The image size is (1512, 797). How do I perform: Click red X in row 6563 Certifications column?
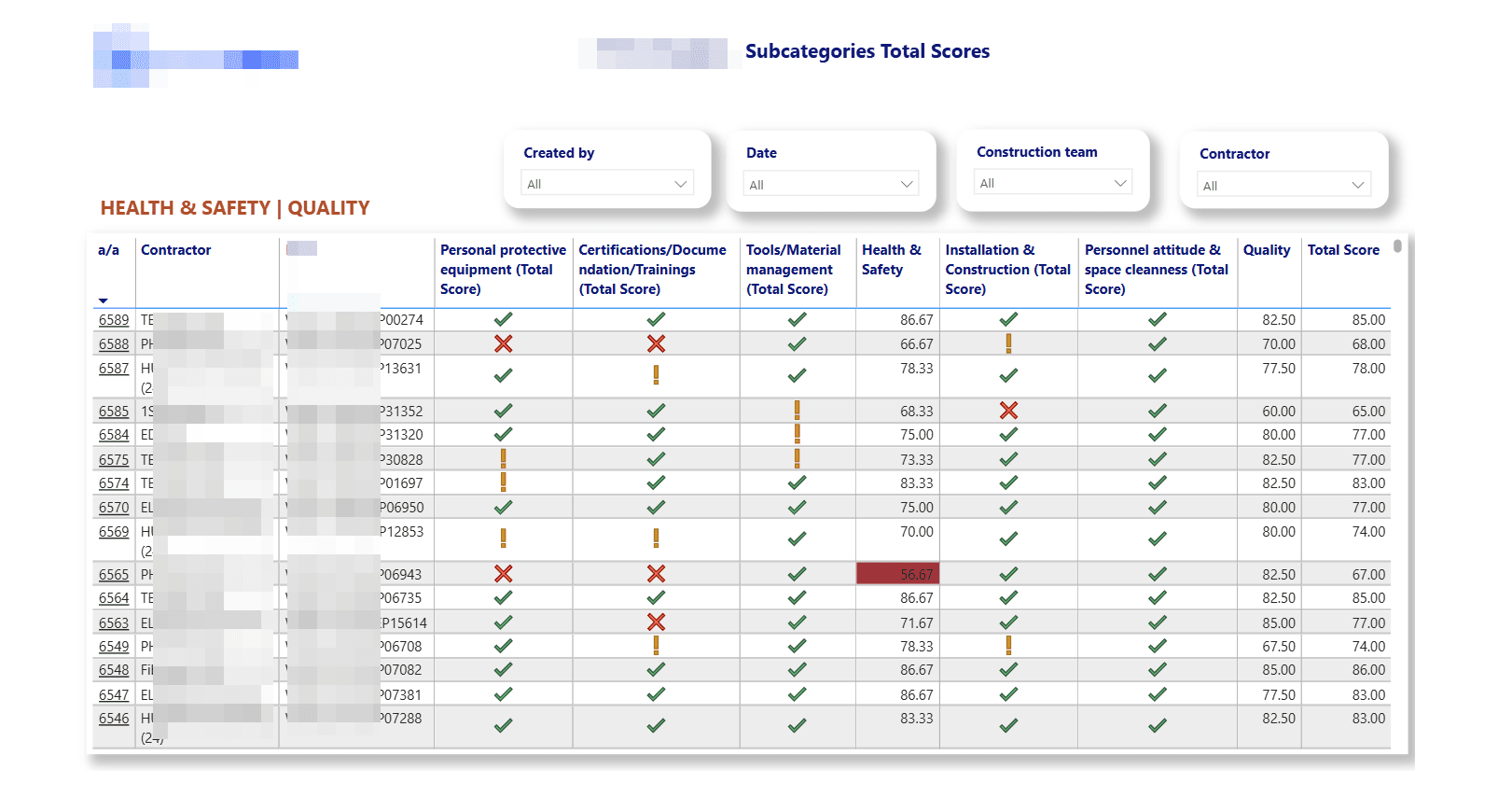pyautogui.click(x=656, y=622)
